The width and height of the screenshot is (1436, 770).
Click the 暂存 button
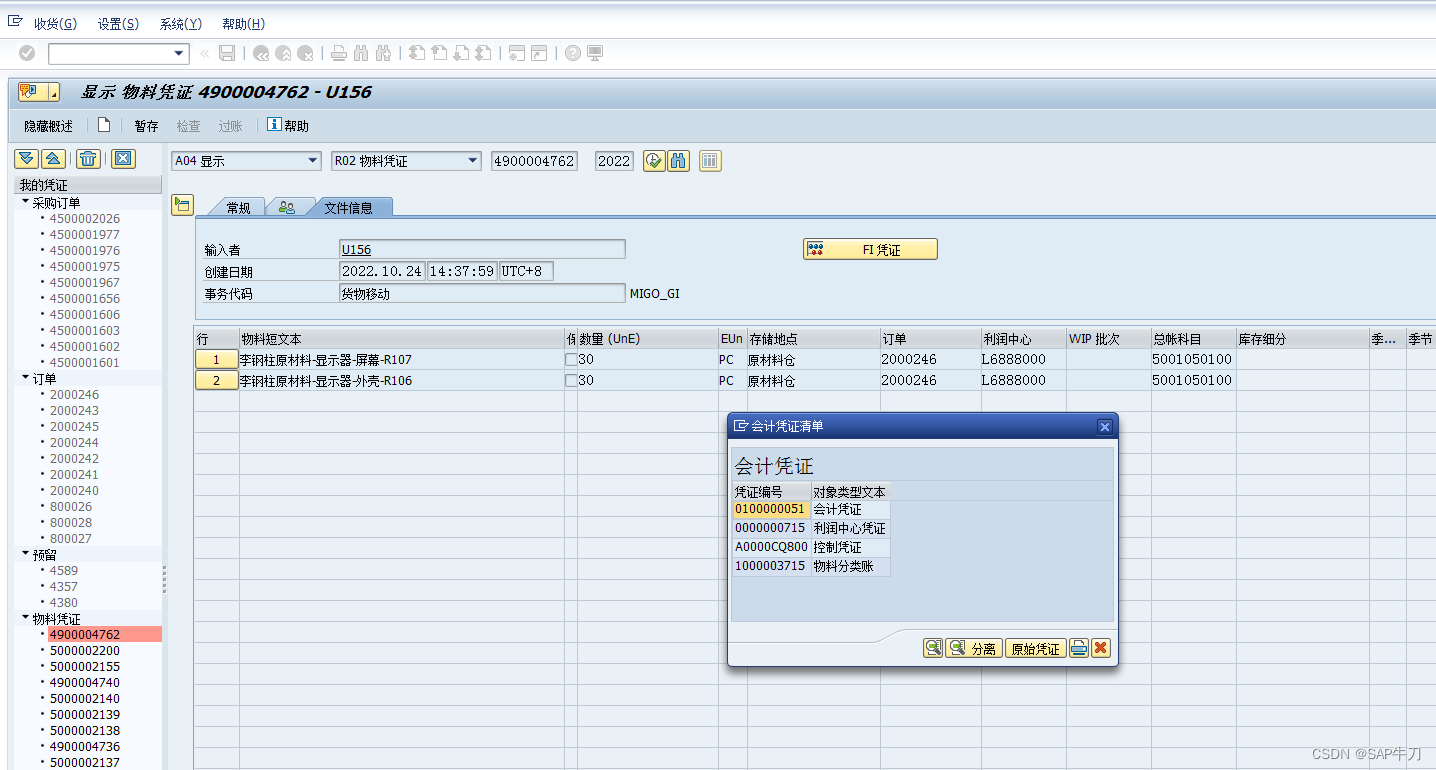click(146, 126)
